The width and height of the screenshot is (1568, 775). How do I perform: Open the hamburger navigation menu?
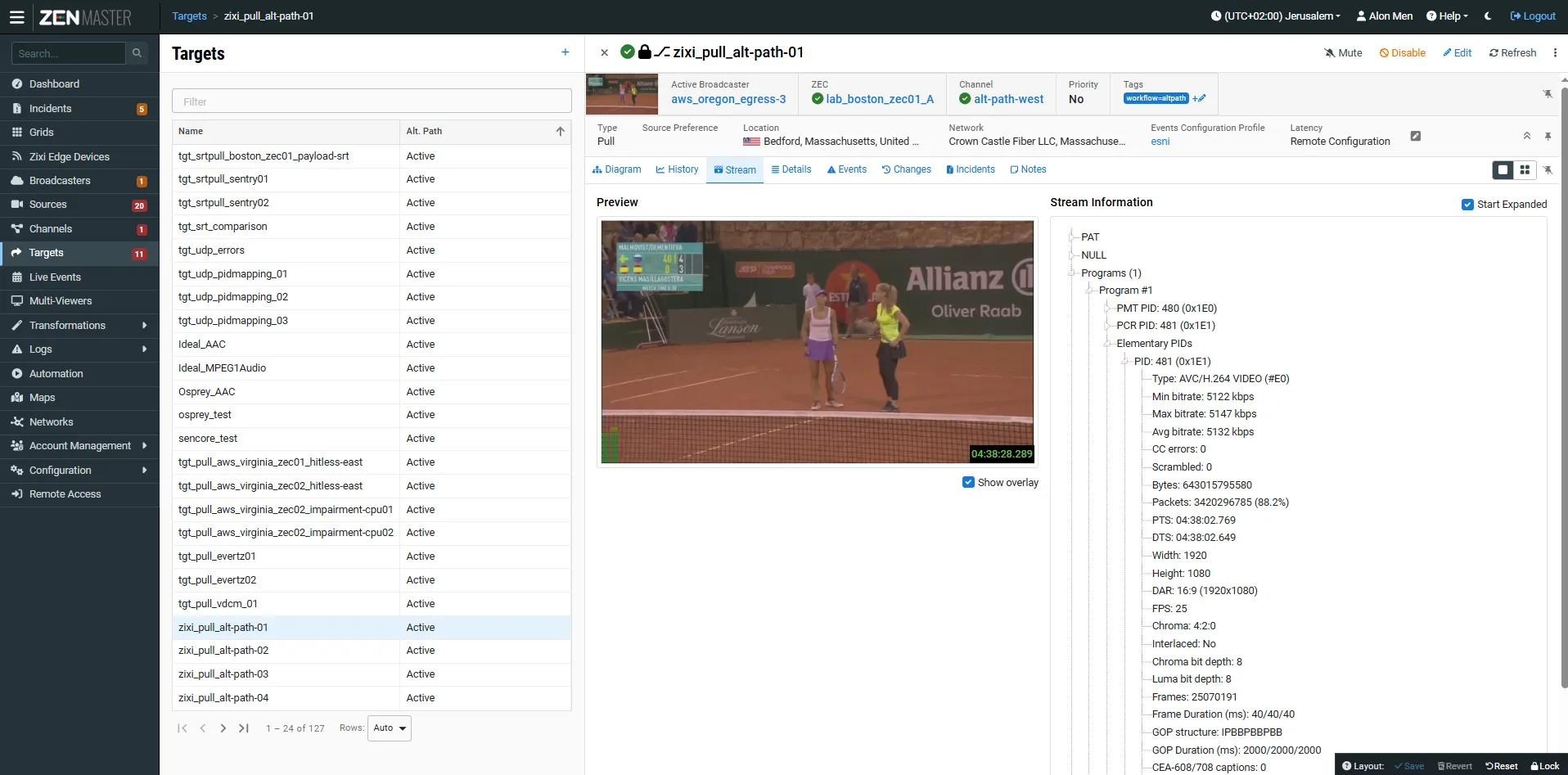16,16
